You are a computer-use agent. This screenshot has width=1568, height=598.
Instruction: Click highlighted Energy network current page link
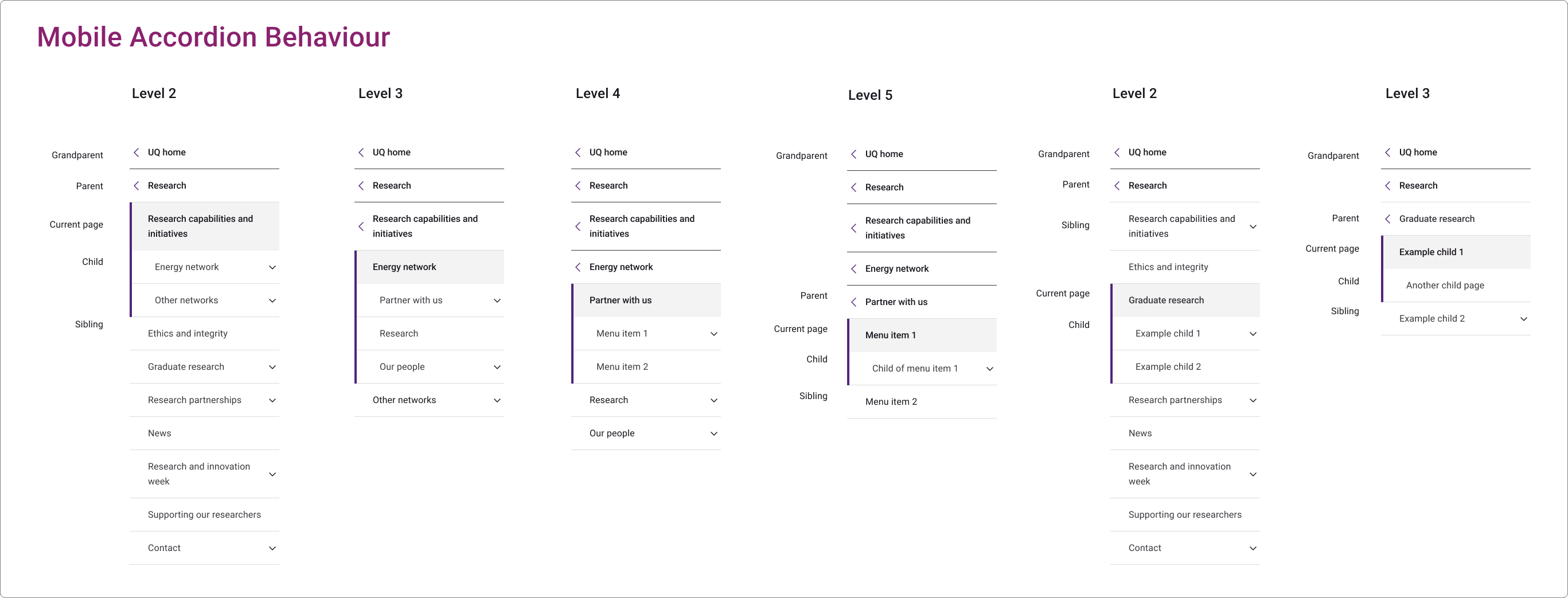click(404, 267)
